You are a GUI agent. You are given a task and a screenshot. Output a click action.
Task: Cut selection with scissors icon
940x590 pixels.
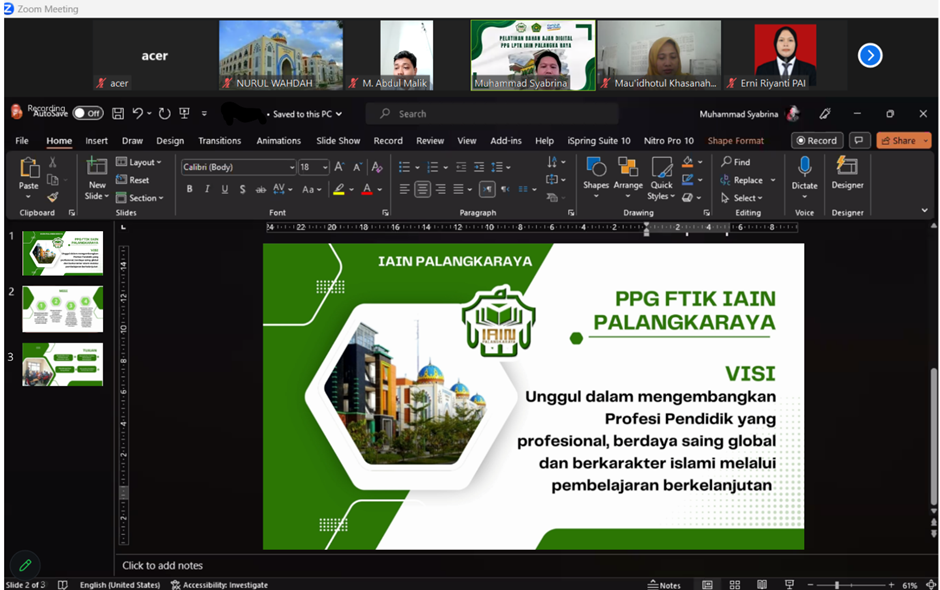53,162
